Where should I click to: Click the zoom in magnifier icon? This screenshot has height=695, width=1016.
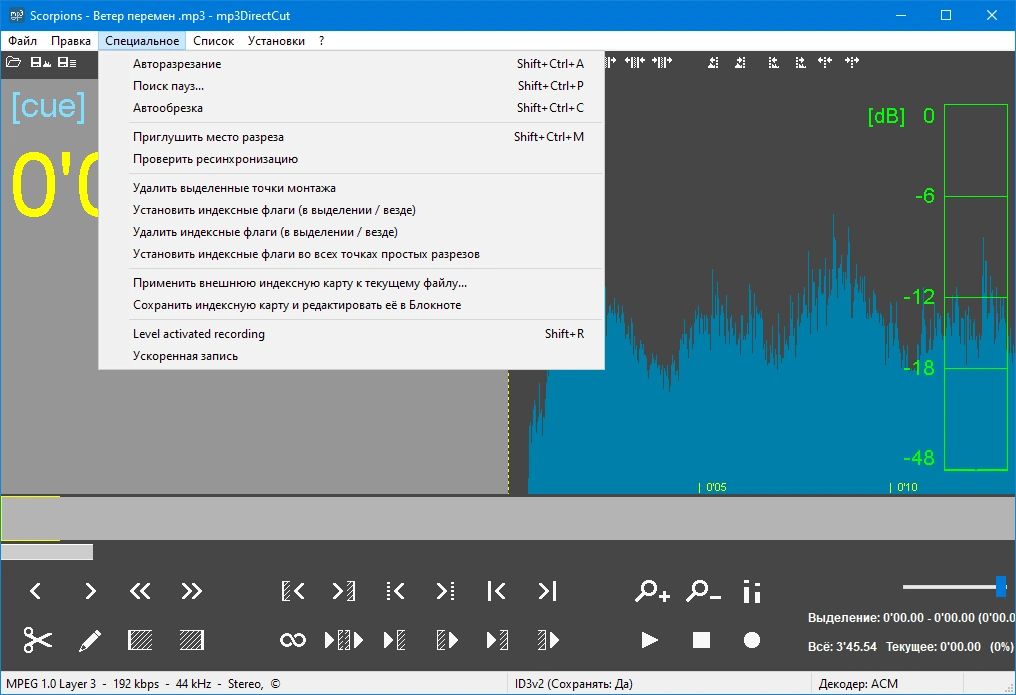coord(652,591)
